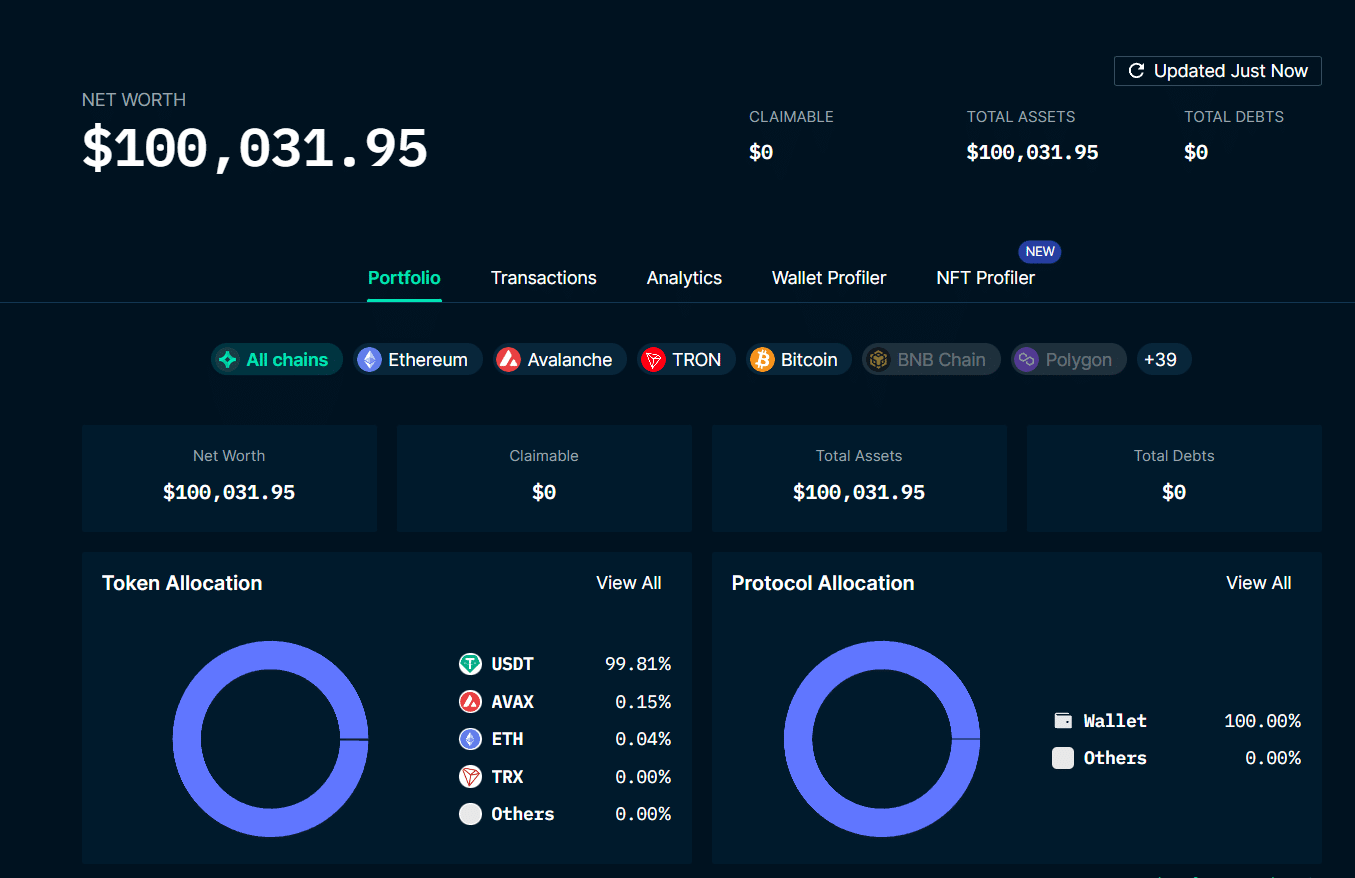Click the Total Assets summary card
Screen dimensions: 1355x878
coord(858,477)
